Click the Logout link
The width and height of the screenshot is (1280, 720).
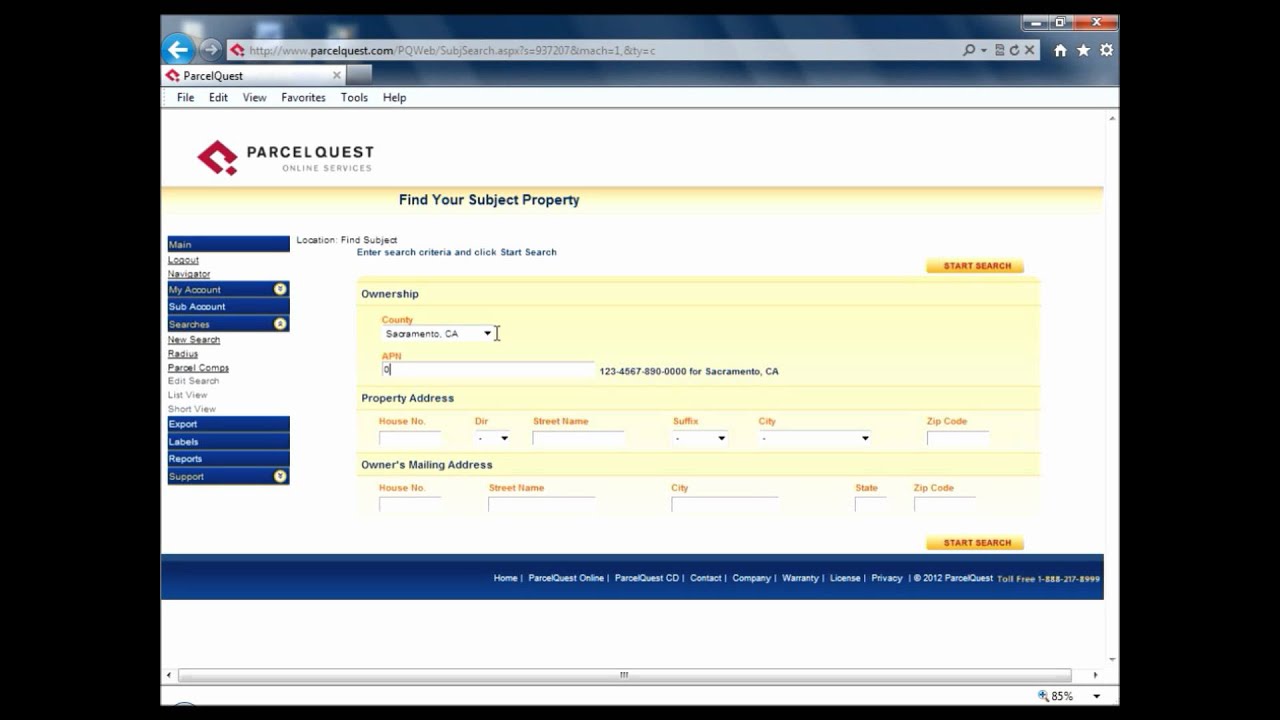pos(183,260)
